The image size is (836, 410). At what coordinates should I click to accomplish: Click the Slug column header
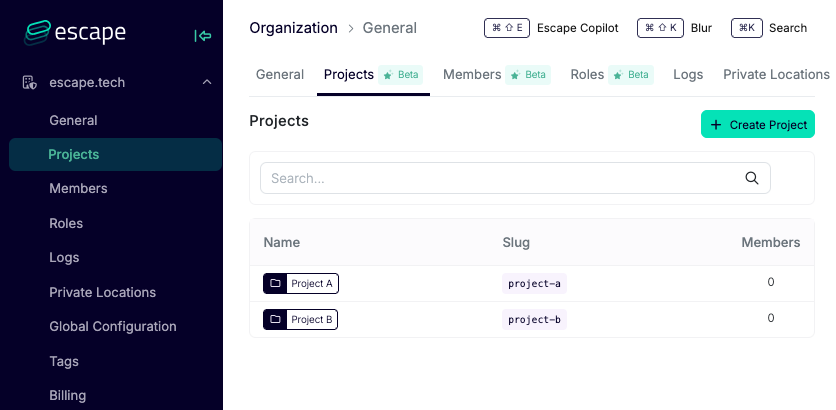516,243
